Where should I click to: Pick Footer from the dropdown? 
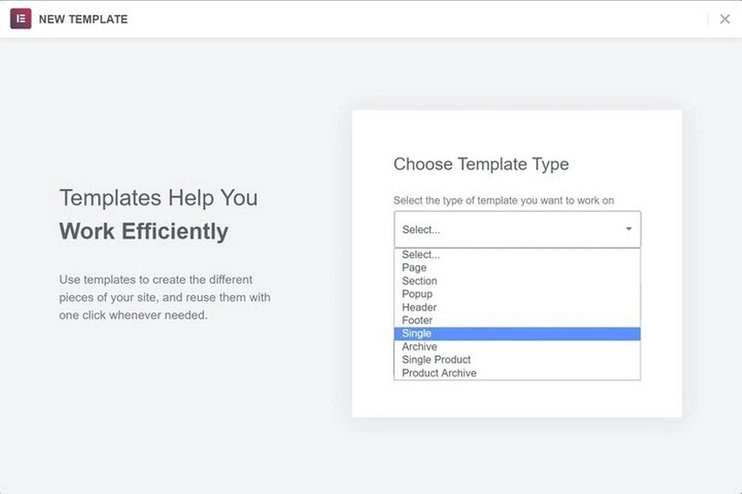tap(417, 320)
